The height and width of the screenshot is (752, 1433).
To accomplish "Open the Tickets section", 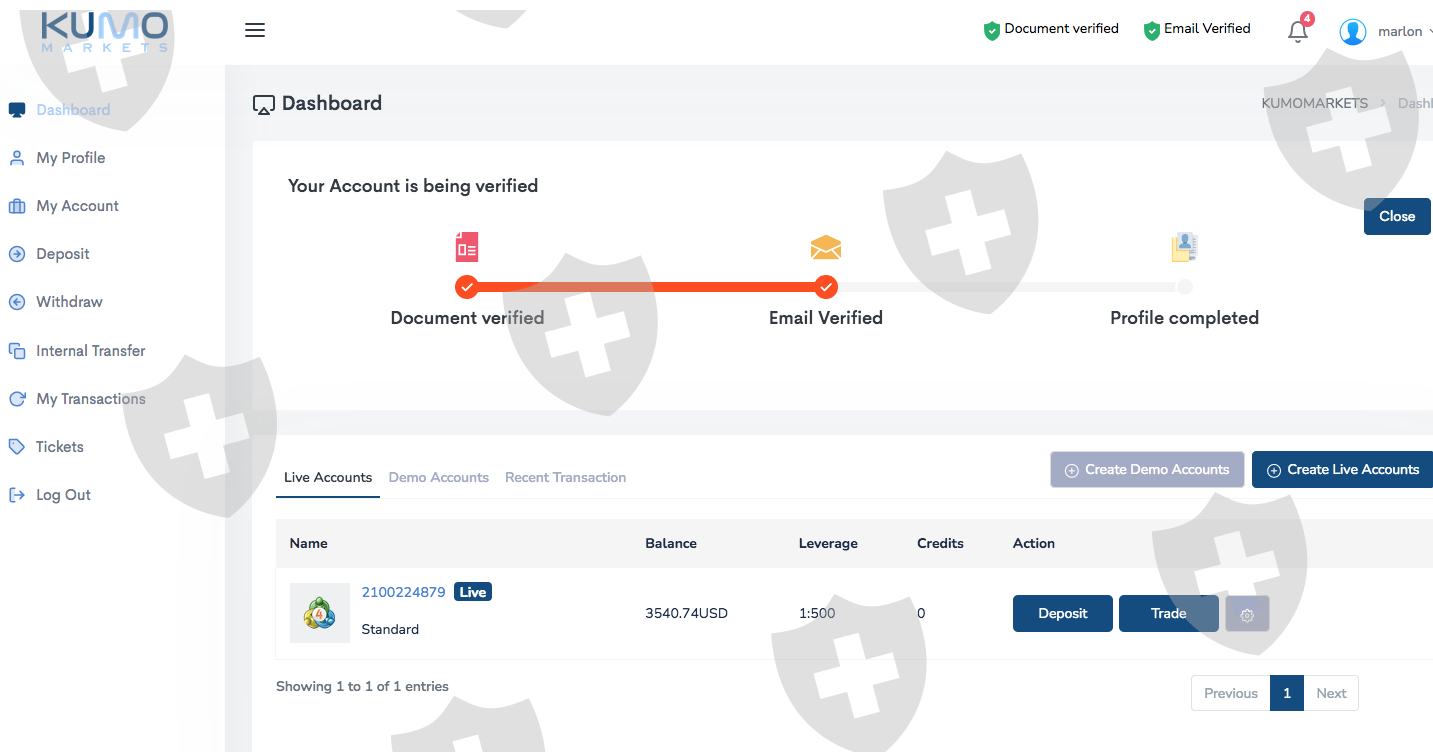I will pyautogui.click(x=60, y=447).
